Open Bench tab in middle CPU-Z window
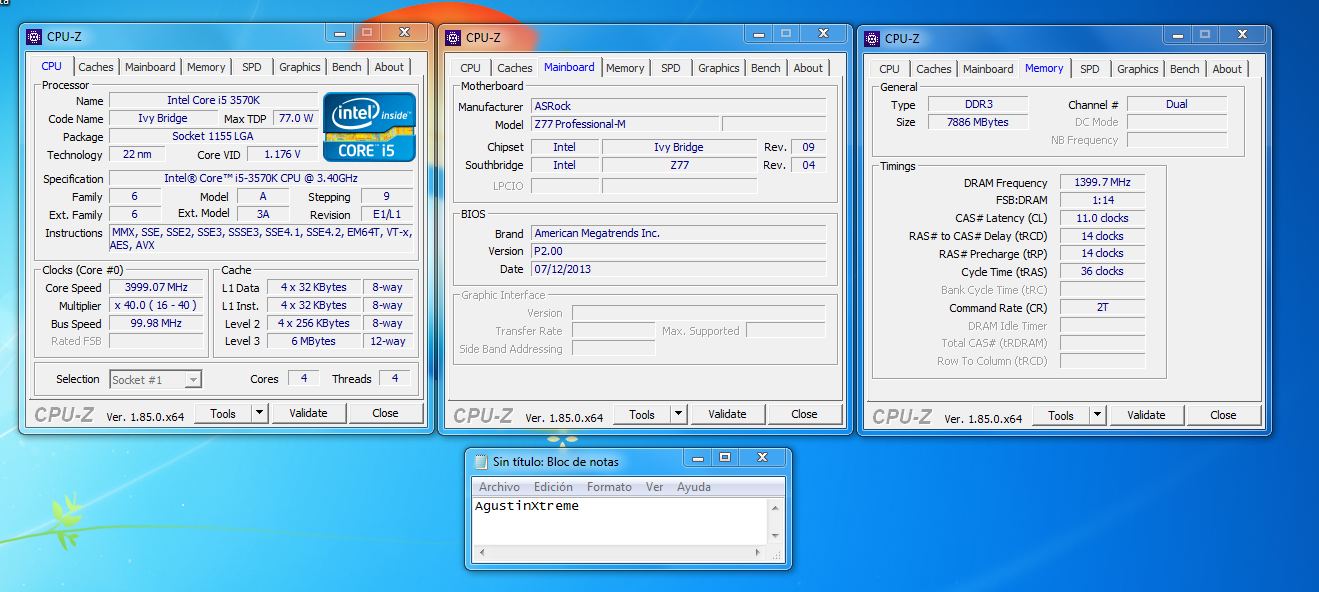 tap(766, 68)
